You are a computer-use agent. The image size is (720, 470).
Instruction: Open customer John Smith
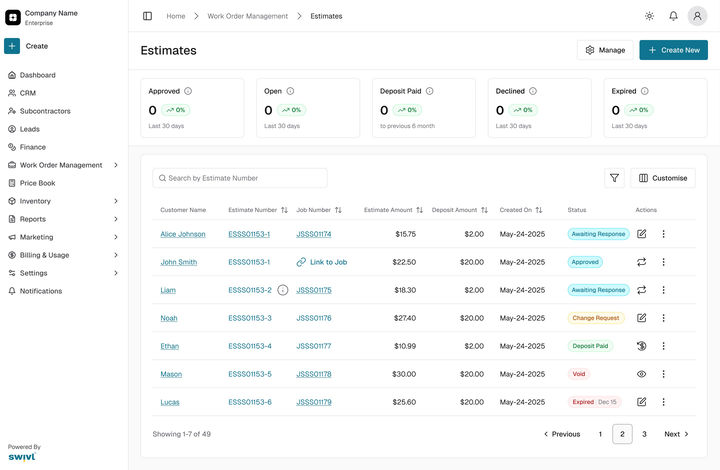[x=179, y=262]
